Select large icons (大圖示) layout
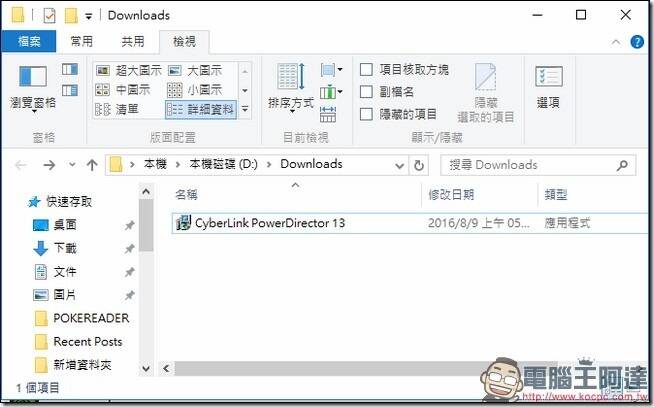This screenshot has width=654, height=407. pyautogui.click(x=195, y=70)
